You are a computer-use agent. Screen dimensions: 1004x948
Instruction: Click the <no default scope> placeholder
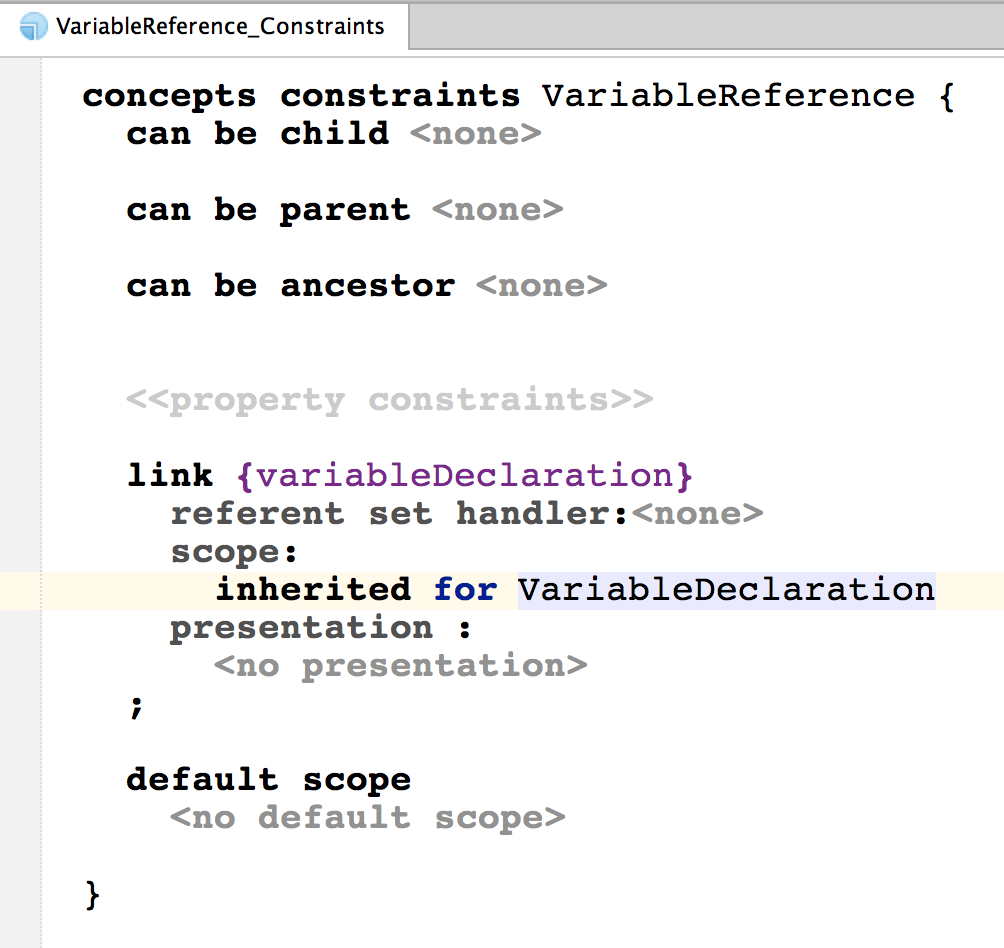pyautogui.click(x=367, y=818)
